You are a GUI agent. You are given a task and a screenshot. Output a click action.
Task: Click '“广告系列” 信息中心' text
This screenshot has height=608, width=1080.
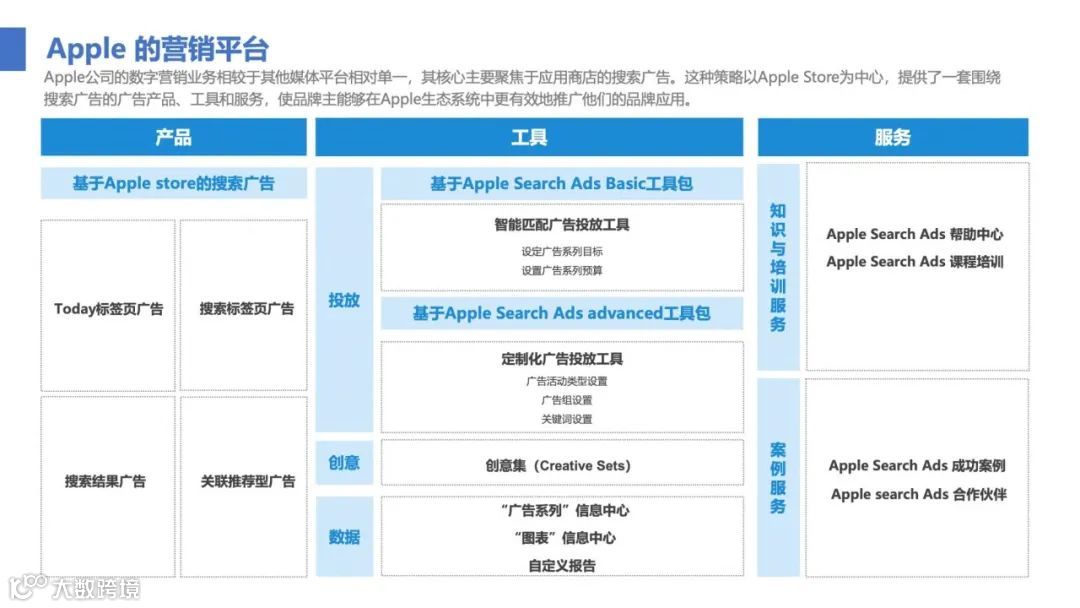pyautogui.click(x=565, y=510)
